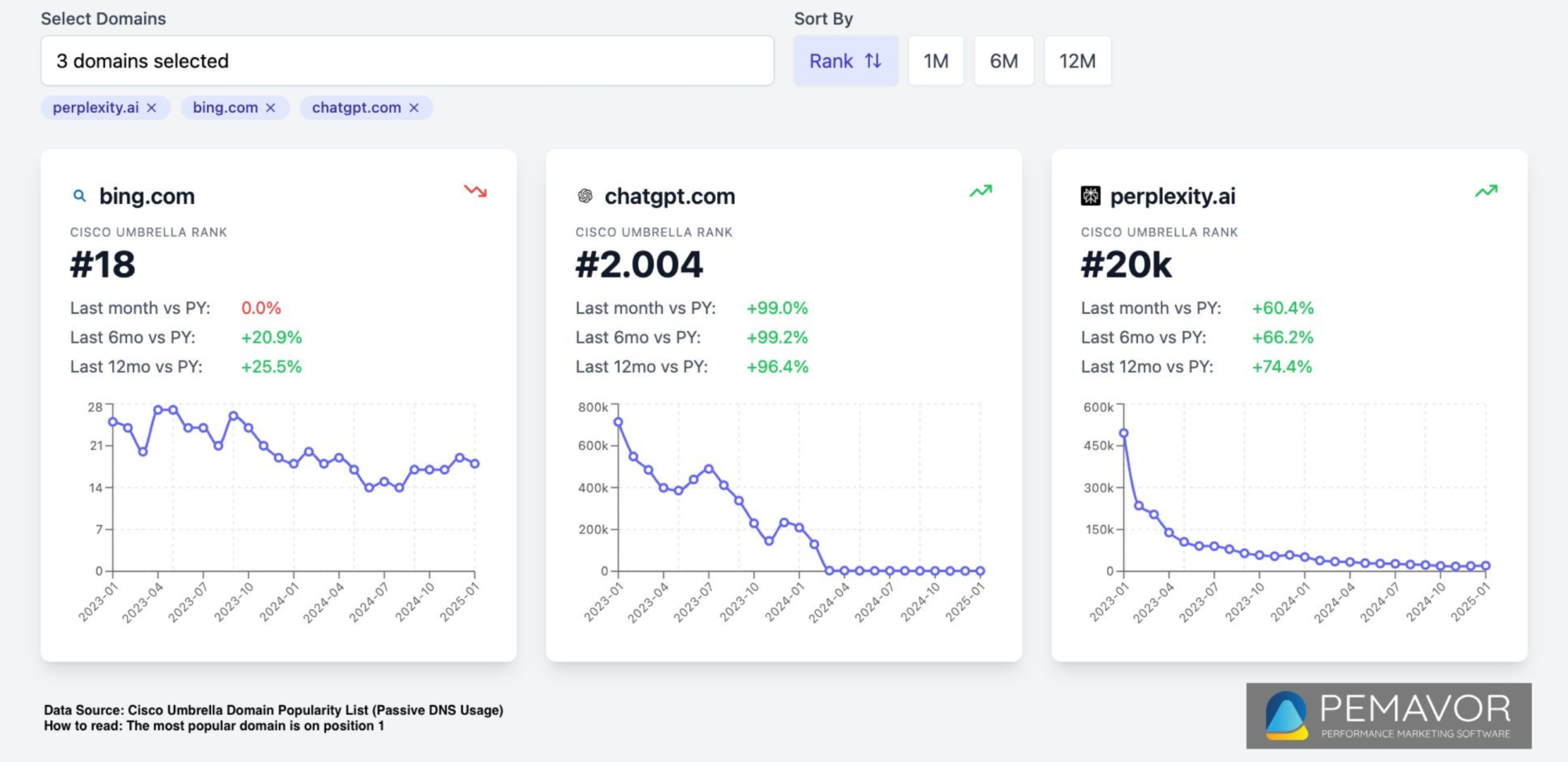Click the green upward trend icon on perplexity.ai
Screen dimensions: 1568x762
click(x=1486, y=190)
